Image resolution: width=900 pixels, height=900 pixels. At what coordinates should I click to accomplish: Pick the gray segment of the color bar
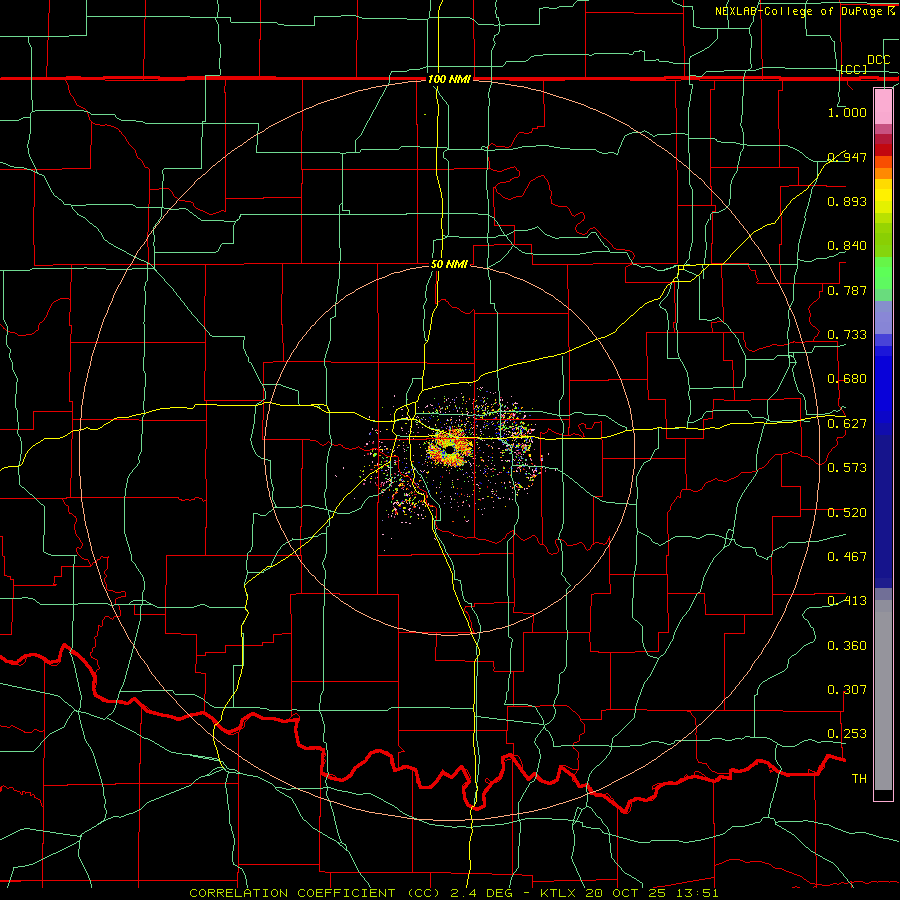(883, 695)
